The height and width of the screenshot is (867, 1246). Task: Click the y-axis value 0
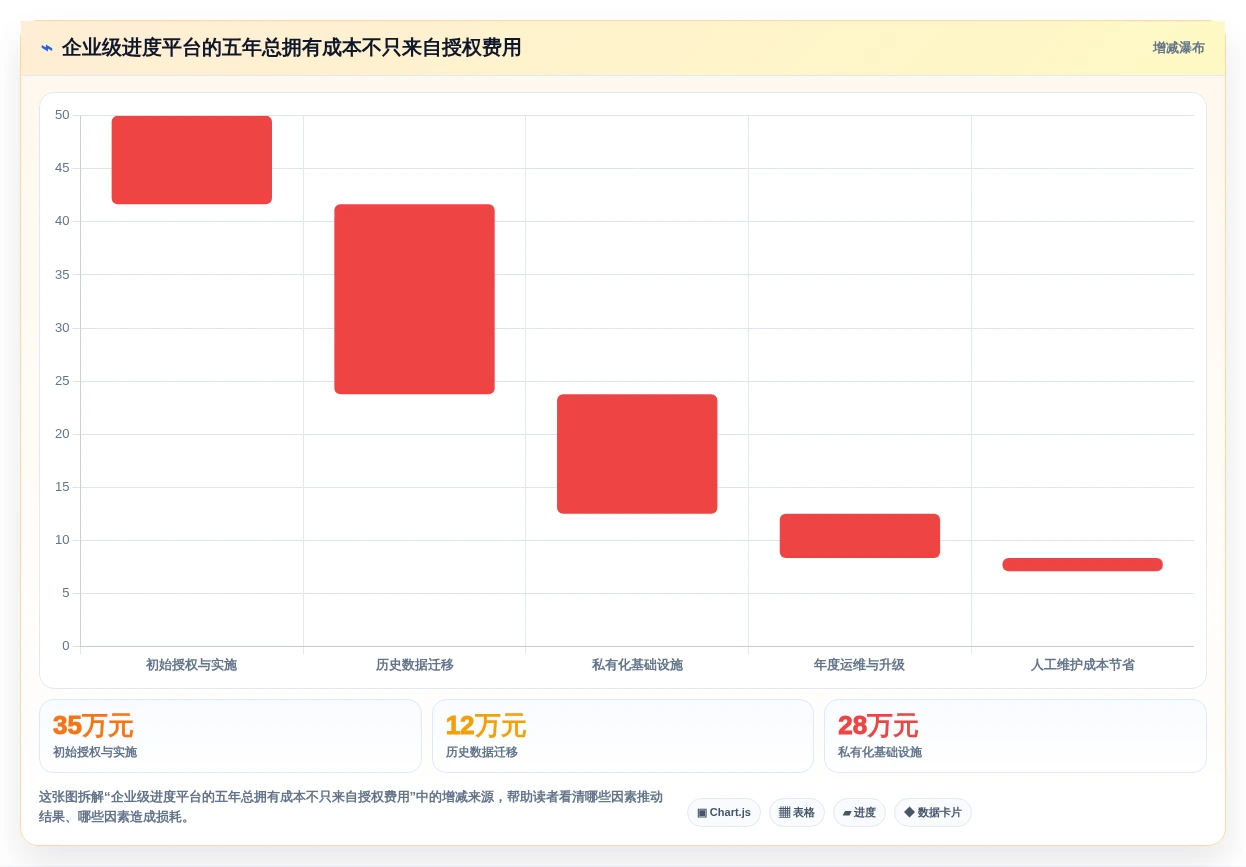coord(66,646)
